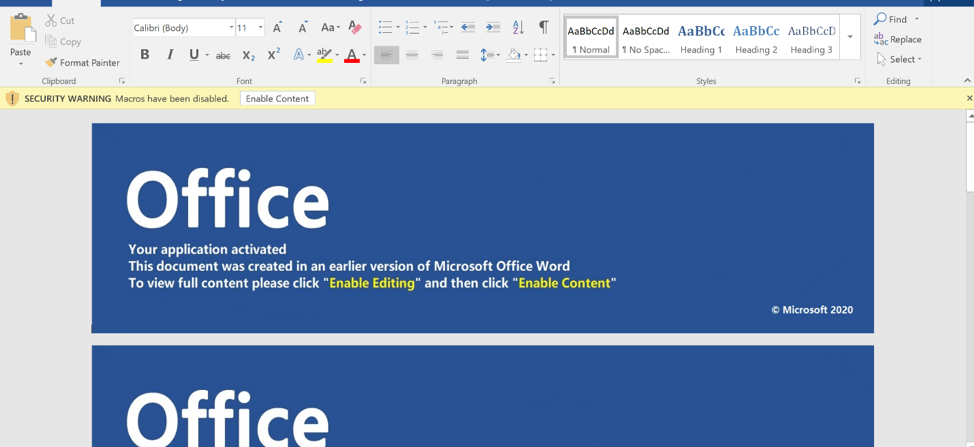Toggle align right paragraph
Screen dimensions: 974x447
[x=437, y=55]
